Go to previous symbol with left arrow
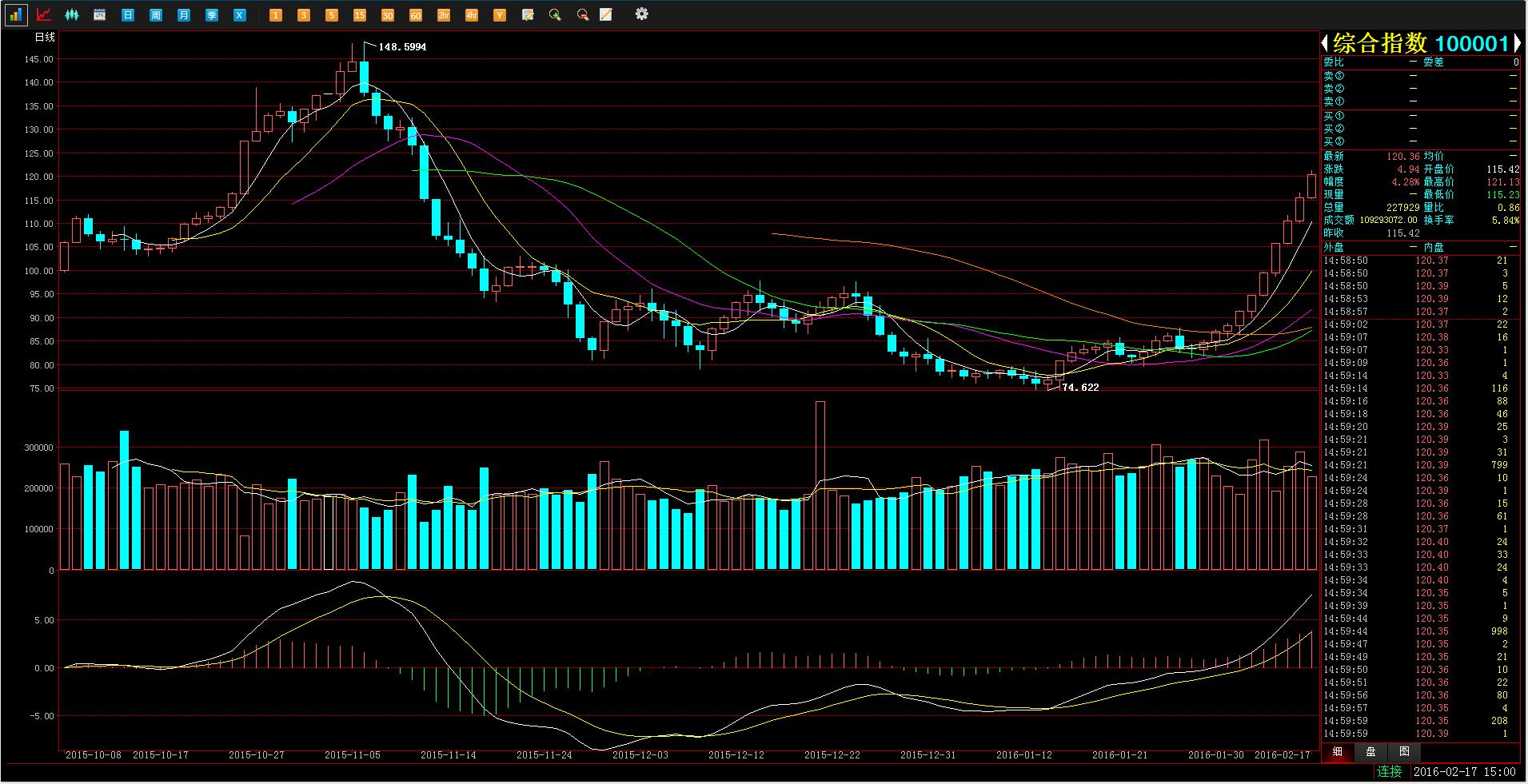 (1325, 43)
